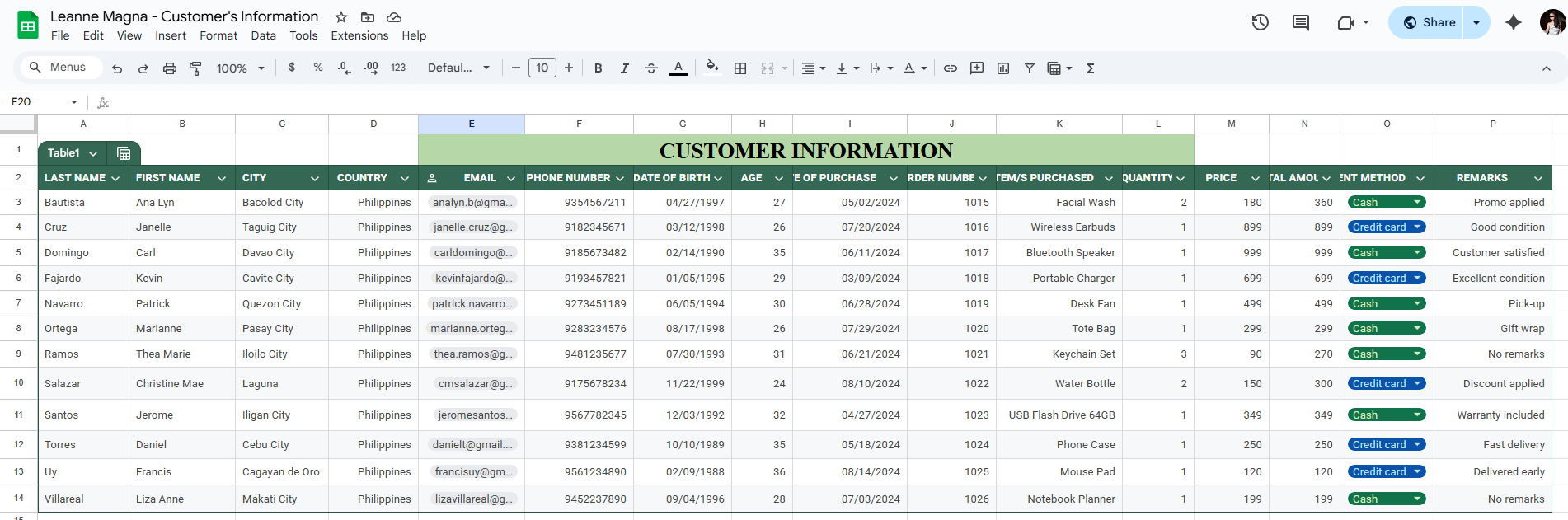Click the undo icon in toolbar
This screenshot has width=1568, height=520.
pyautogui.click(x=117, y=68)
